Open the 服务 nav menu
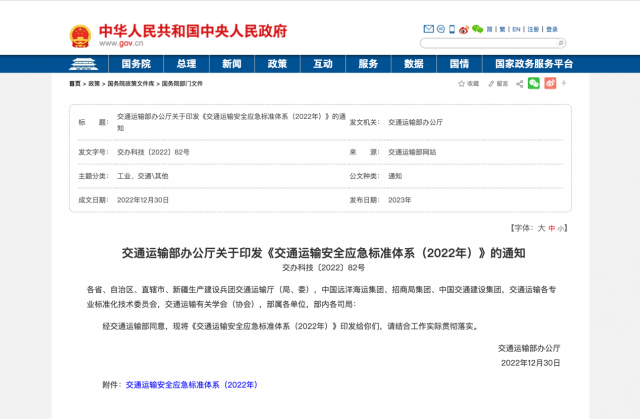This screenshot has height=419, width=640. click(369, 64)
